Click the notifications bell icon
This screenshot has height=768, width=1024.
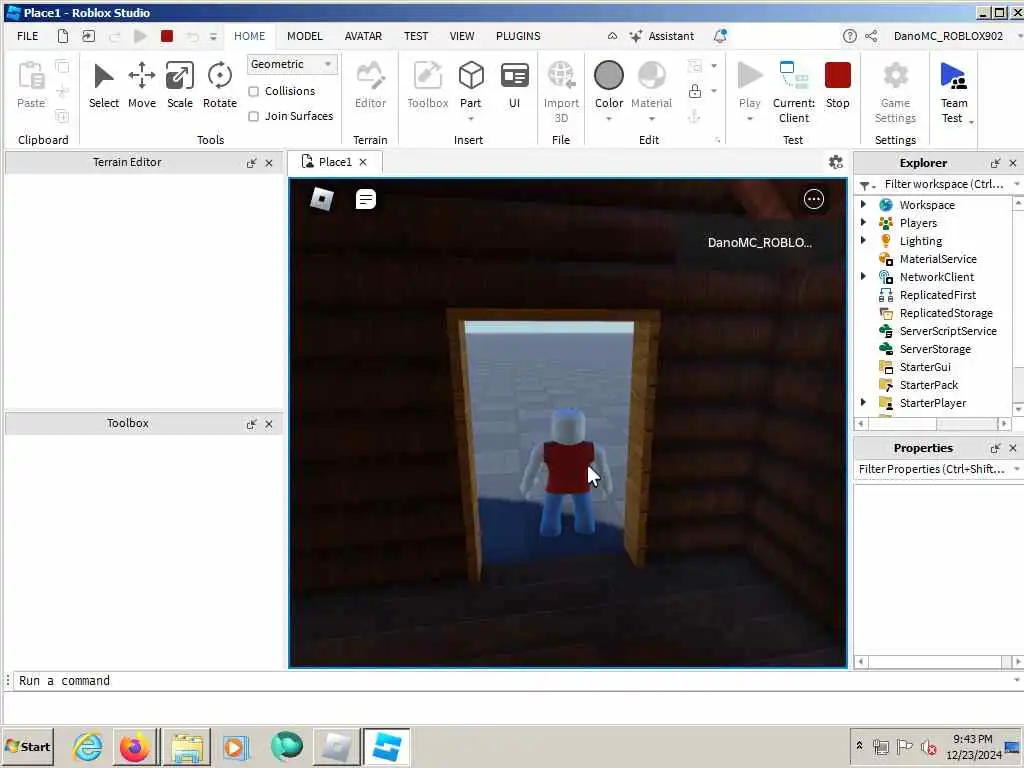pos(720,36)
